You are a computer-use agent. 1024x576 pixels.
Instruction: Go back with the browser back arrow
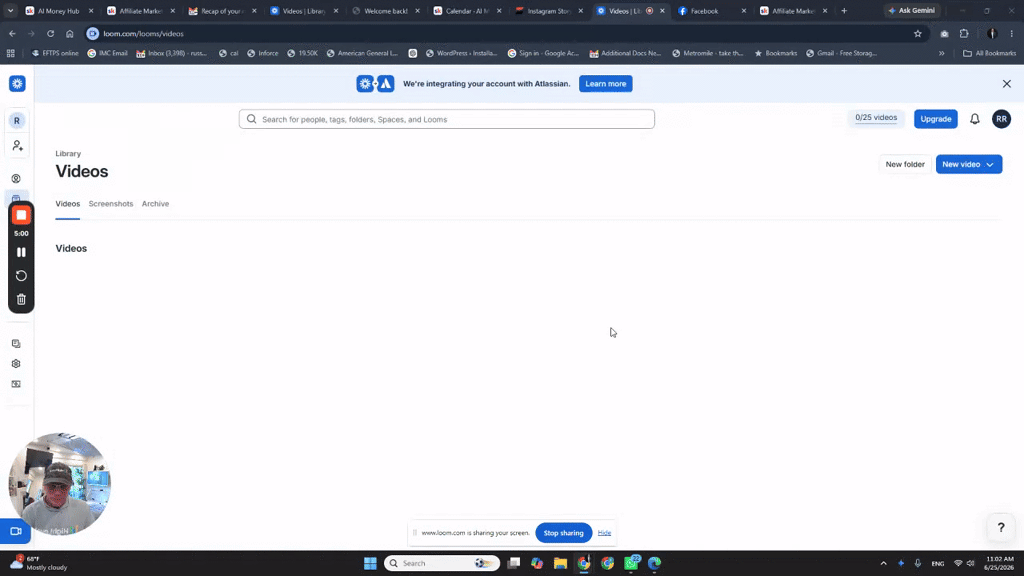coord(12,33)
